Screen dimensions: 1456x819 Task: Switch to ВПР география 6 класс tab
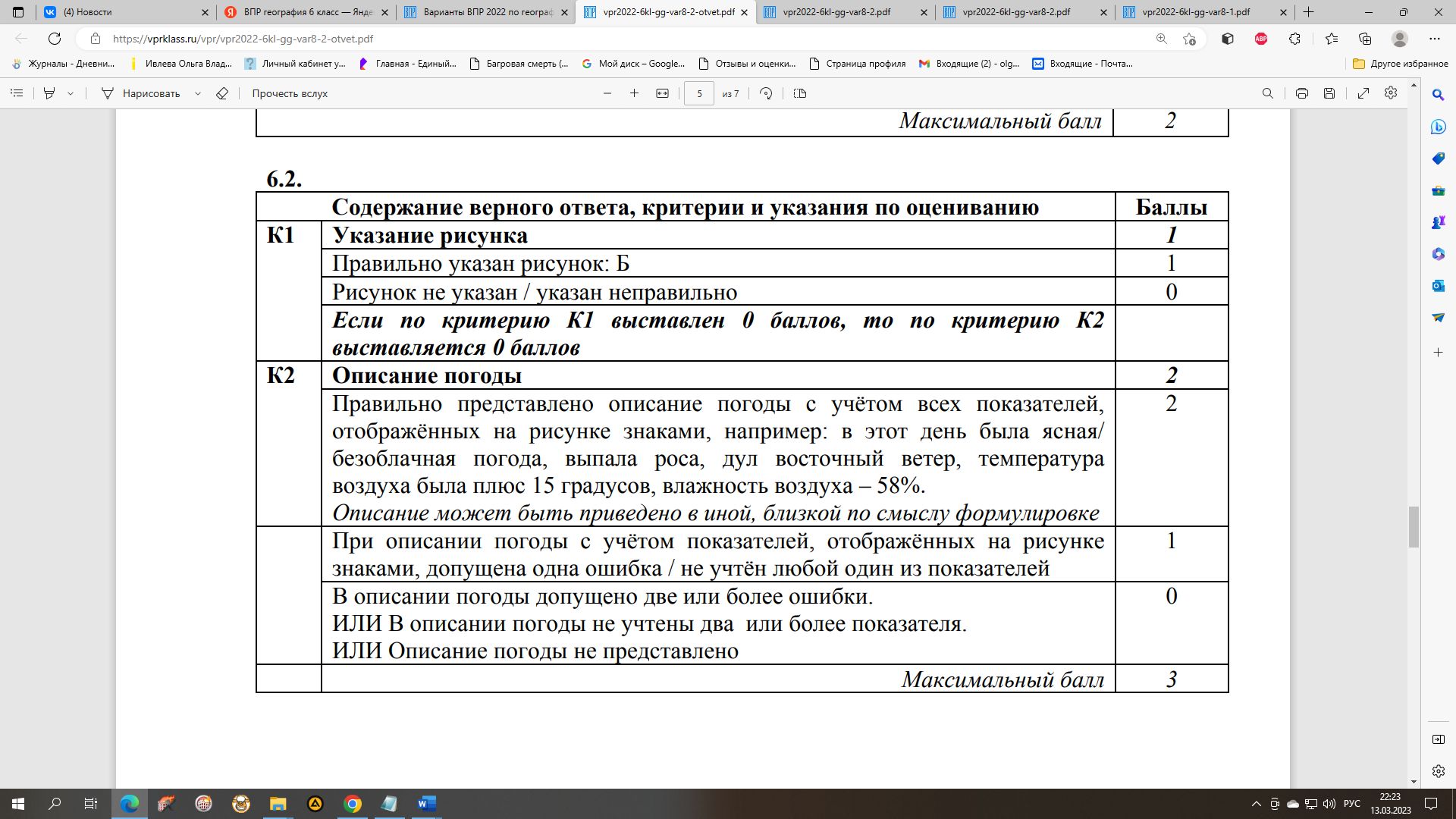(x=307, y=12)
